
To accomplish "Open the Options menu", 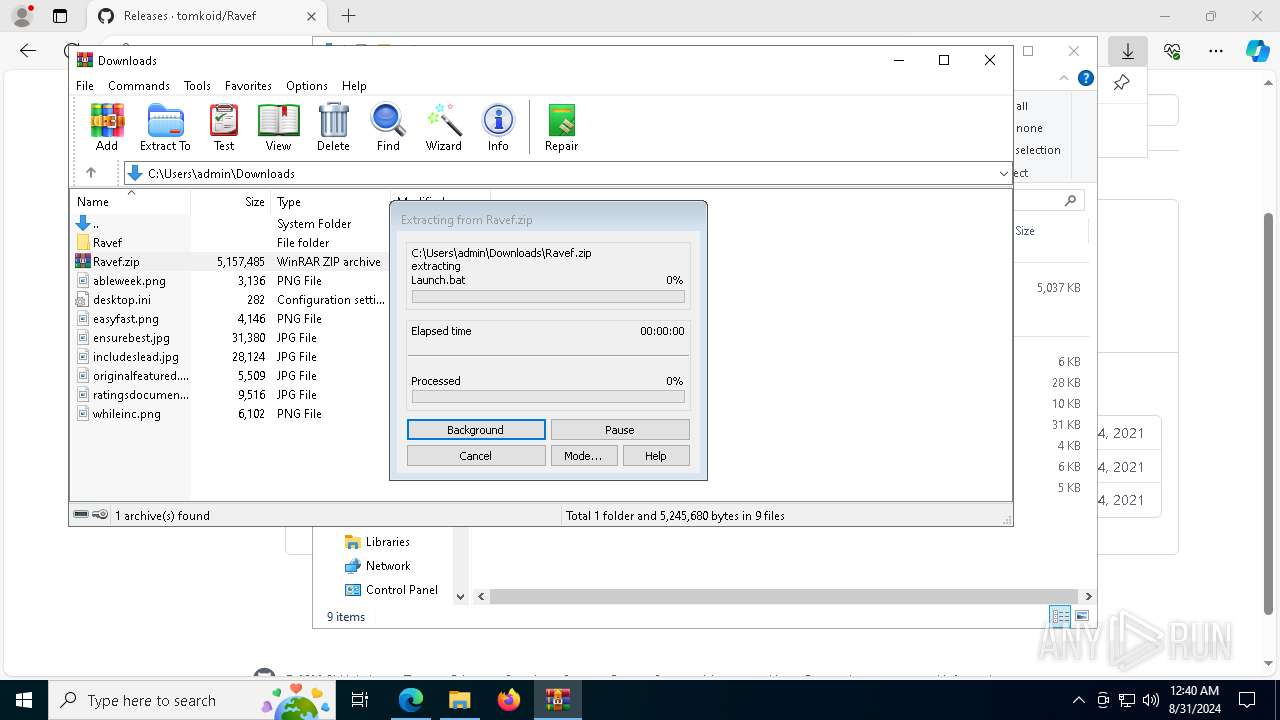I will pyautogui.click(x=307, y=86).
